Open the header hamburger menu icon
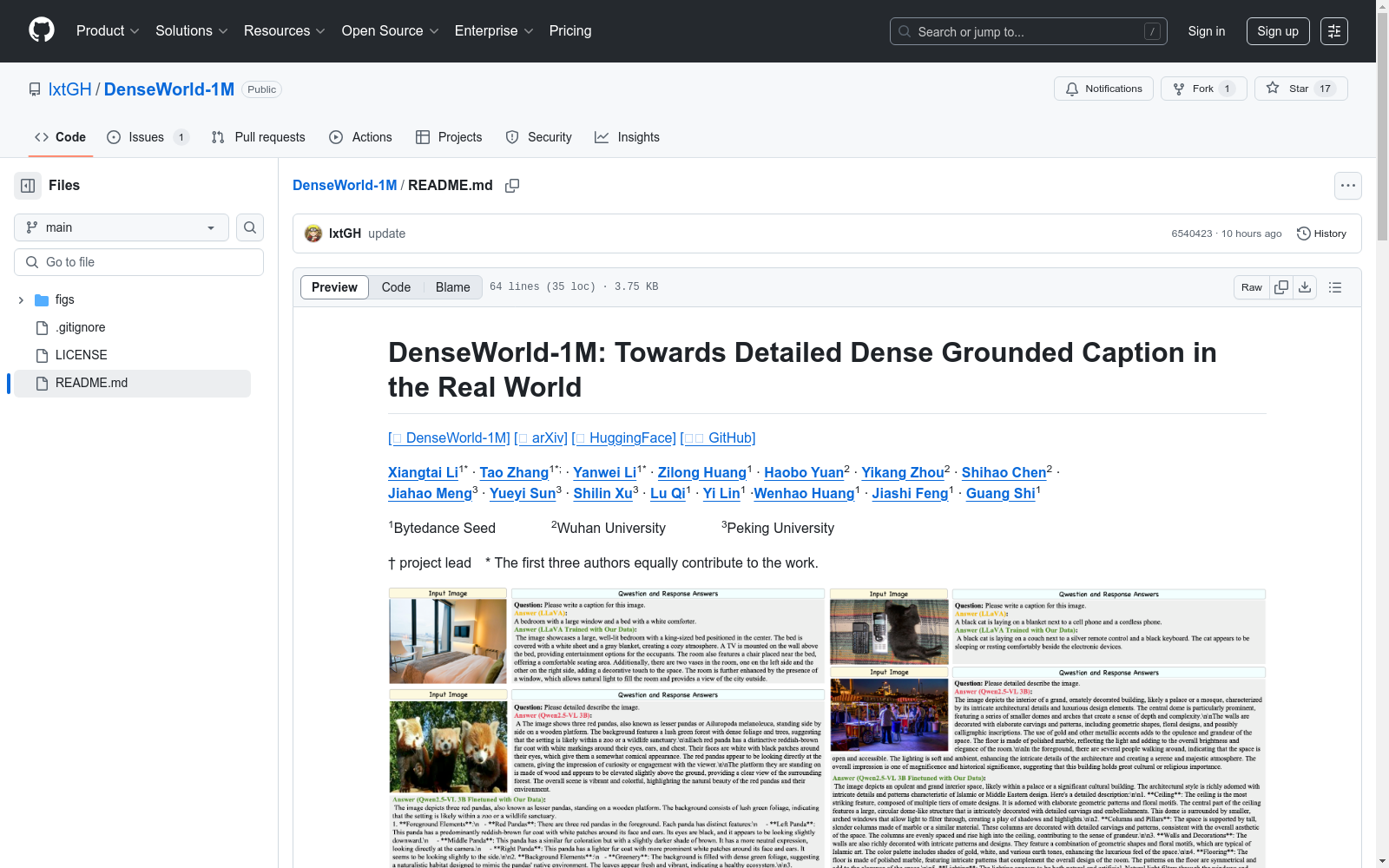This screenshot has width=1389, height=868. (x=1333, y=31)
